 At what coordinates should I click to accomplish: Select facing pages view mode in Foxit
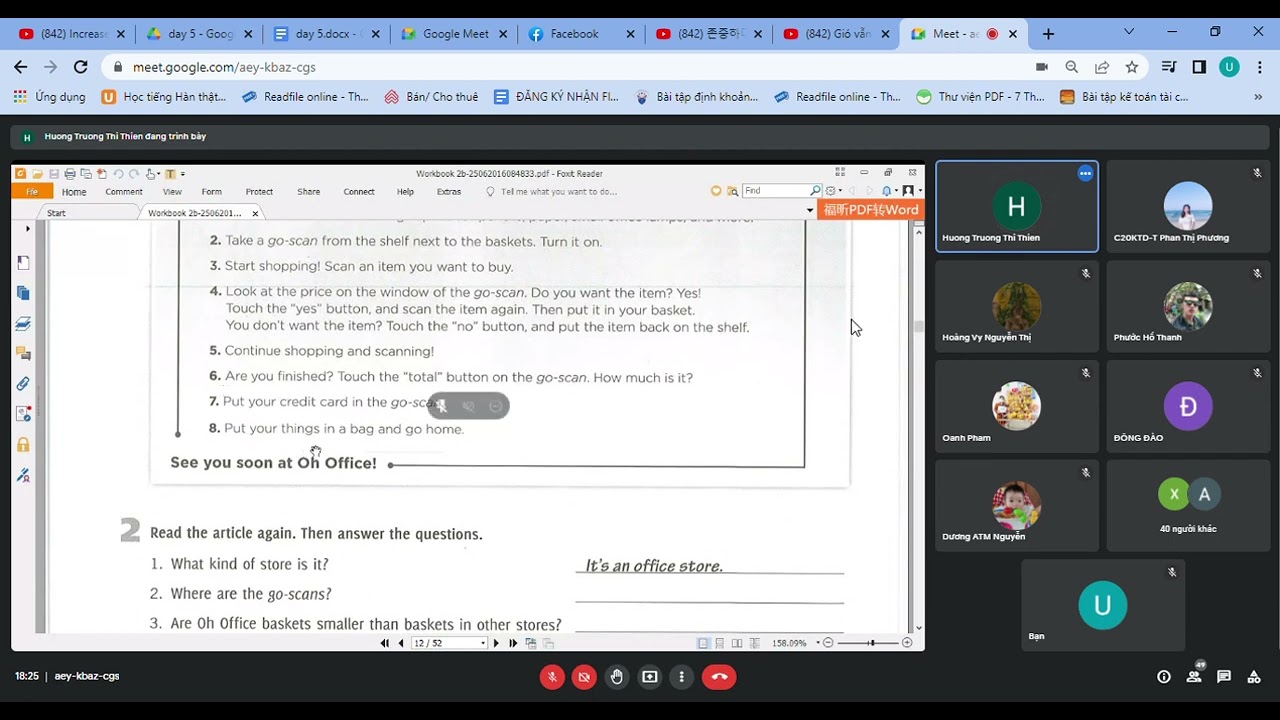[737, 643]
